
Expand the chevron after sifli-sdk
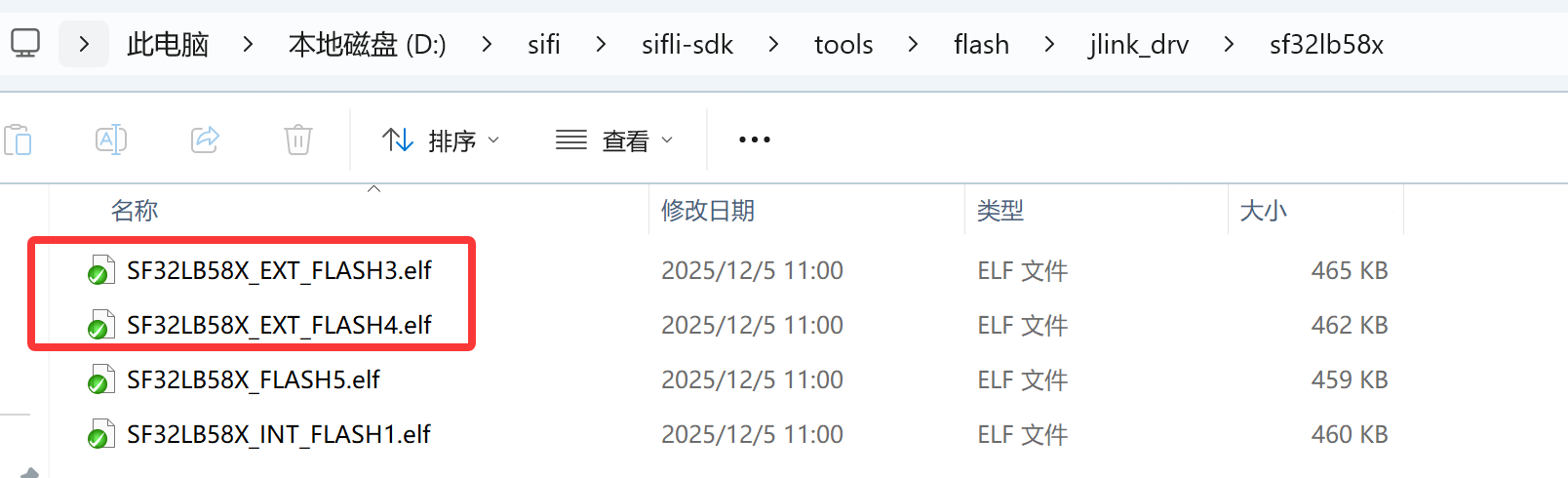[773, 45]
